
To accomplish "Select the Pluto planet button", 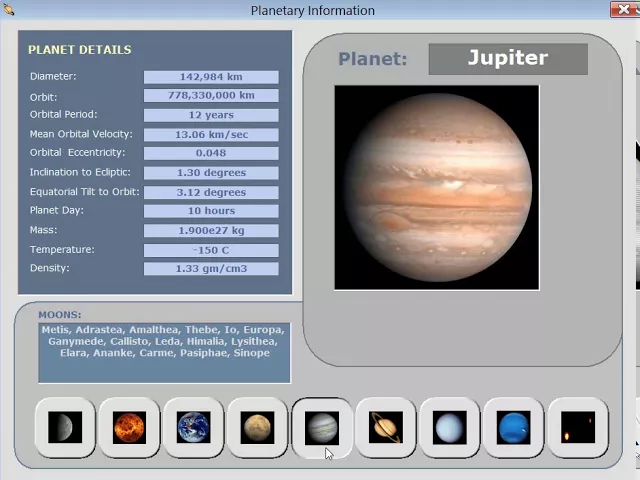I will (x=578, y=427).
